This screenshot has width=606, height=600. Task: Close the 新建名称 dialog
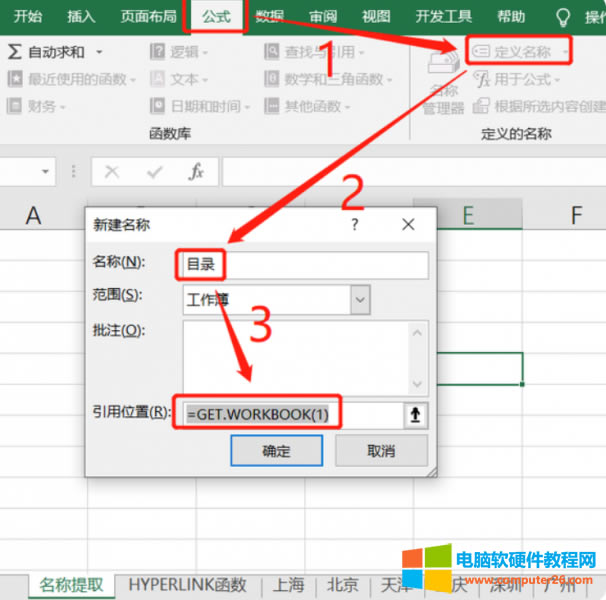tap(408, 224)
